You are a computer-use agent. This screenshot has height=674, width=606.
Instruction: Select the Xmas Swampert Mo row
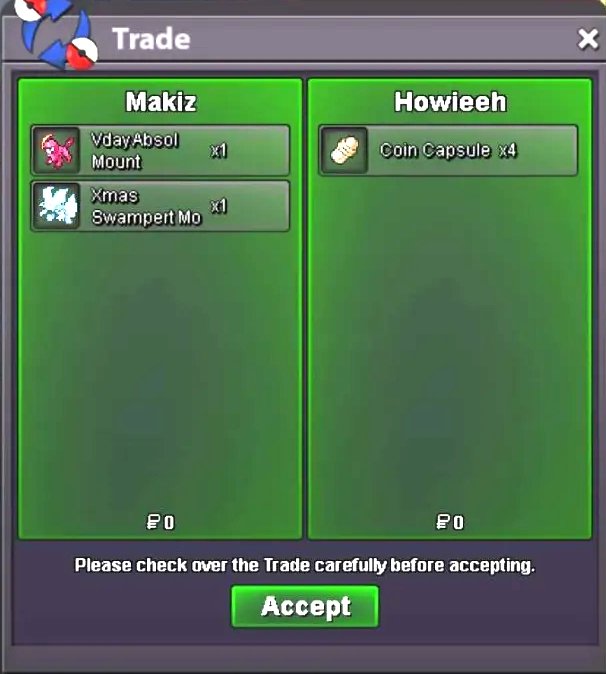(160, 206)
